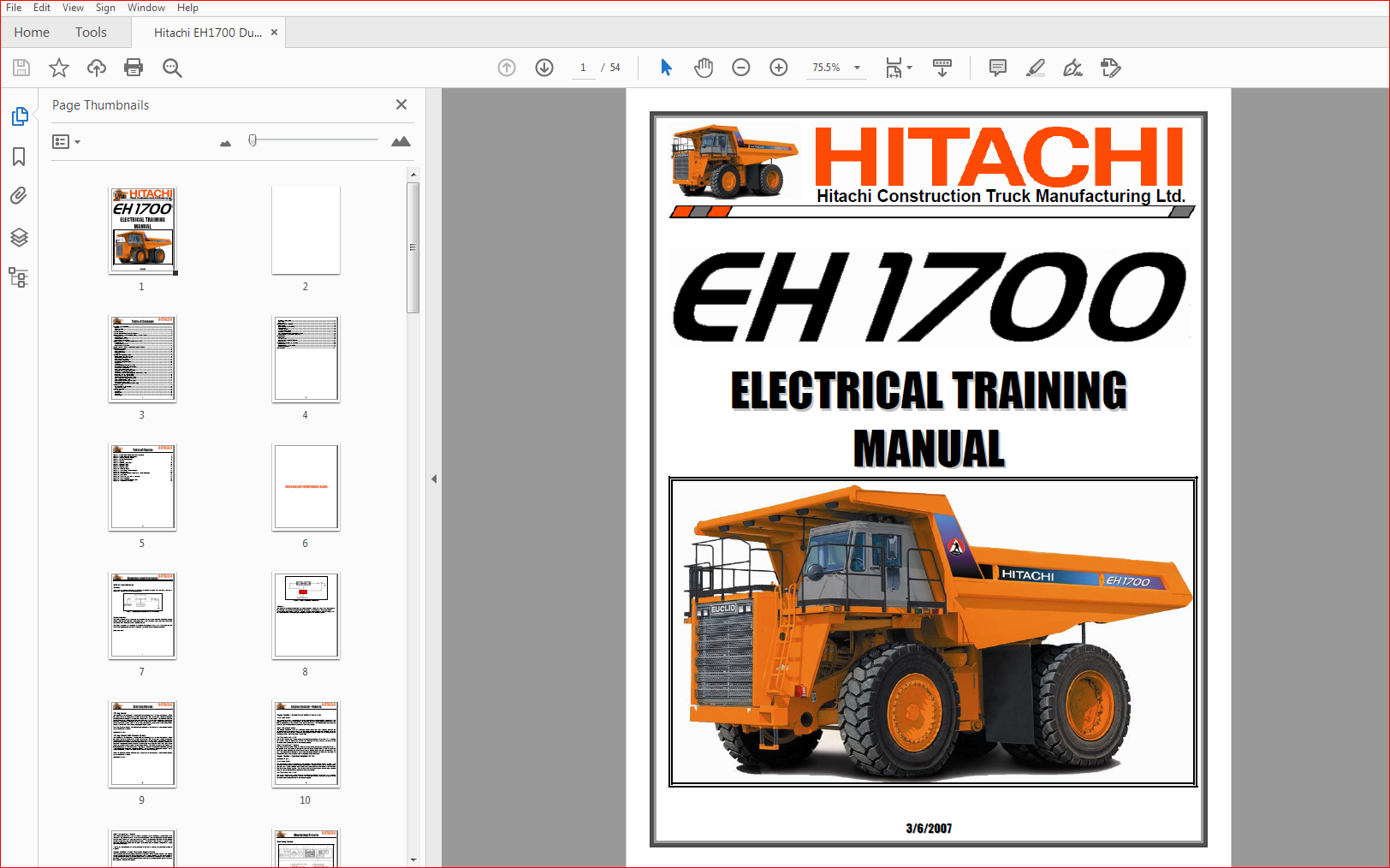This screenshot has height=868, width=1390.
Task: Click the upload to cloud icon
Action: (x=97, y=68)
